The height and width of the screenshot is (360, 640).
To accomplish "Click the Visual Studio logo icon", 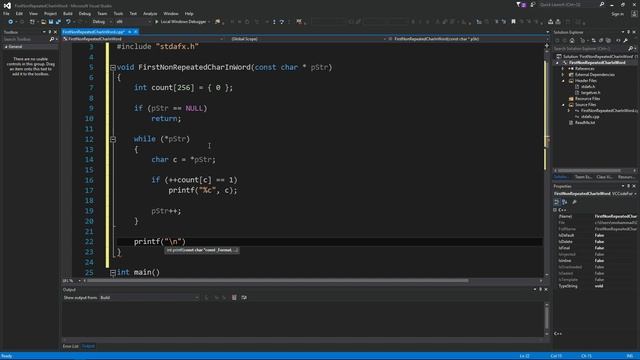I will 7,5.
